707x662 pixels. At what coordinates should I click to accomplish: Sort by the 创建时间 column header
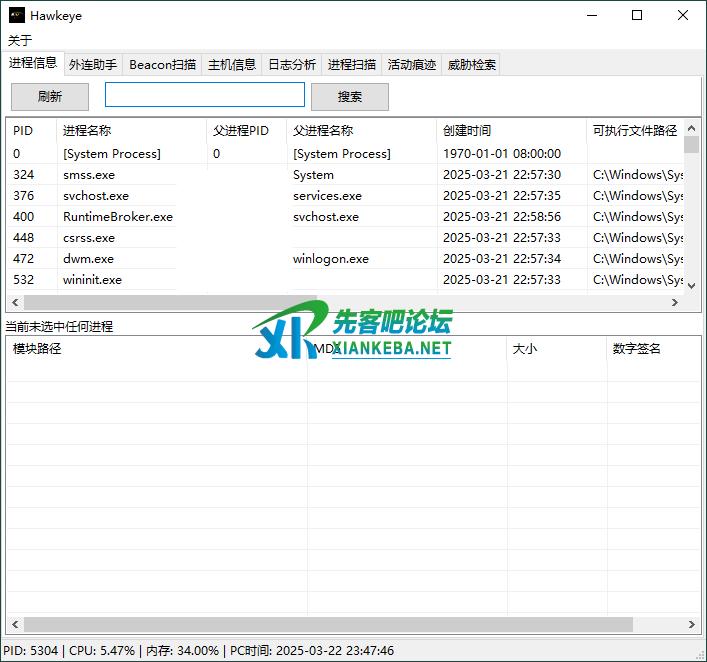tap(467, 131)
